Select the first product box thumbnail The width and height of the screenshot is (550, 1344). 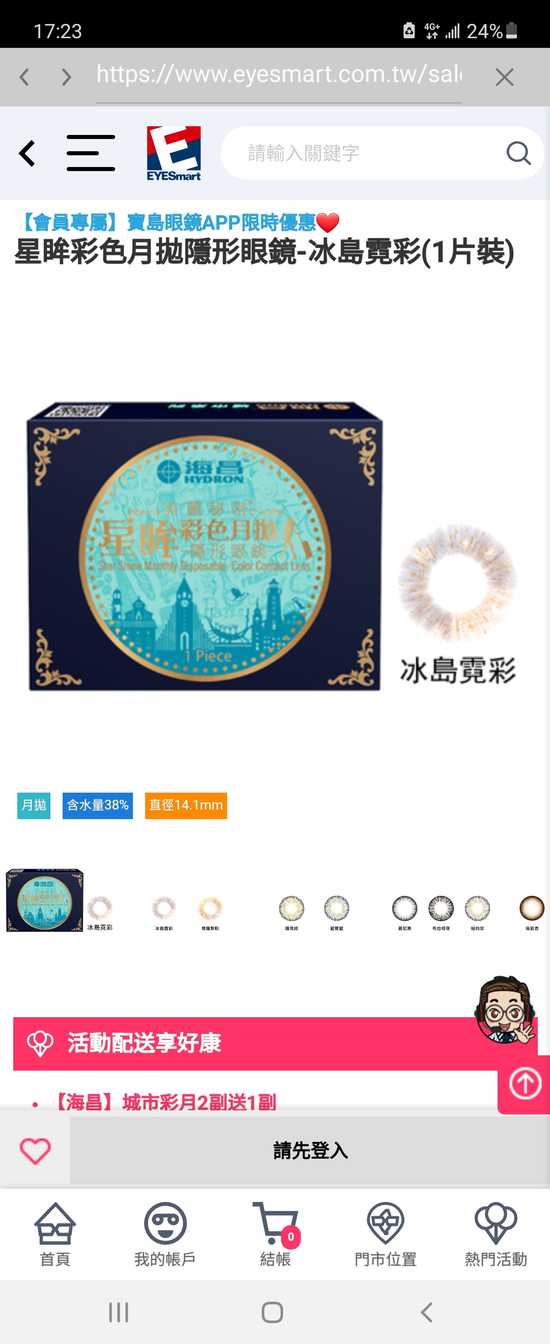click(44, 901)
